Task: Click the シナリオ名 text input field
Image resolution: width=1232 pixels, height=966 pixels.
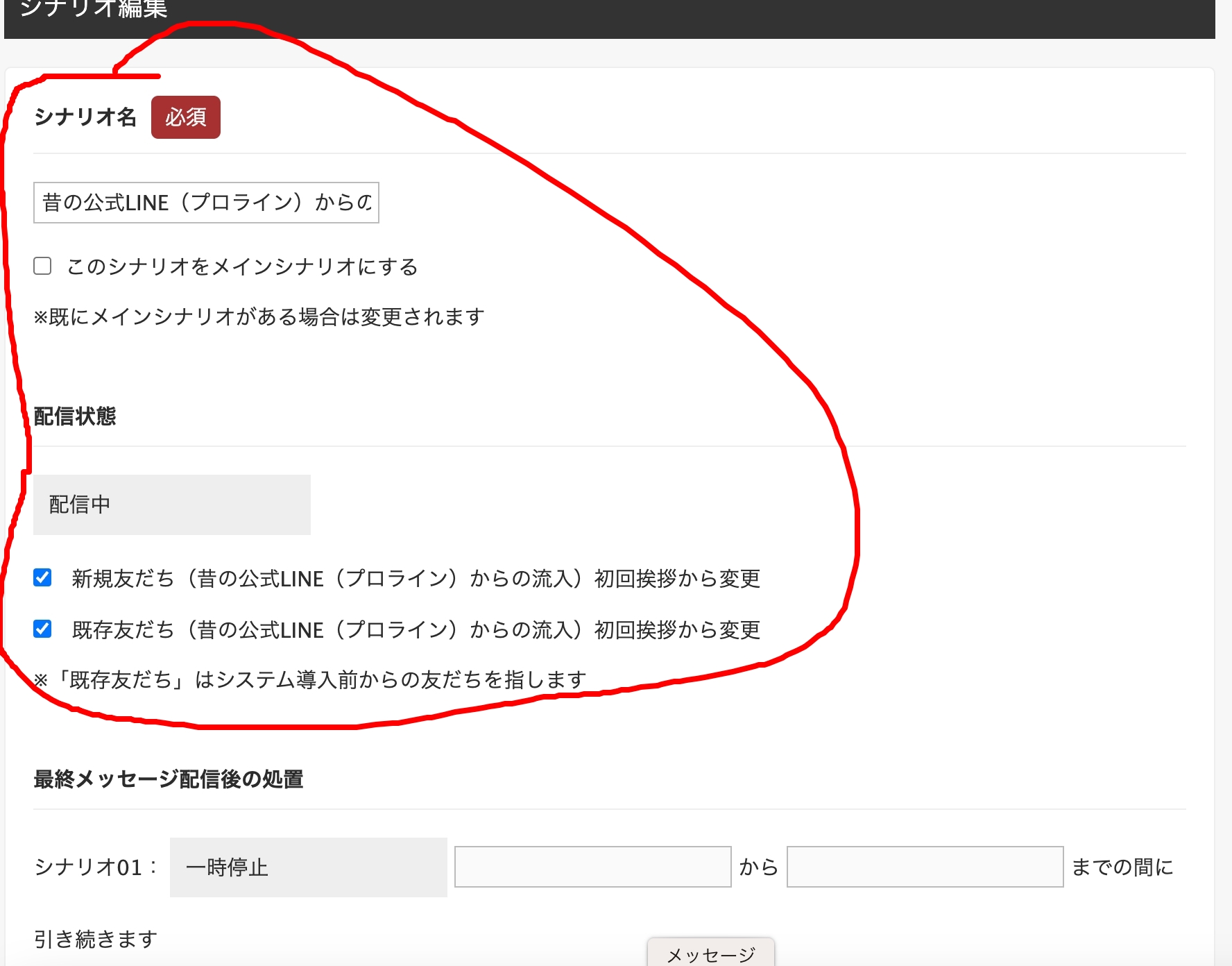Action: (x=206, y=203)
